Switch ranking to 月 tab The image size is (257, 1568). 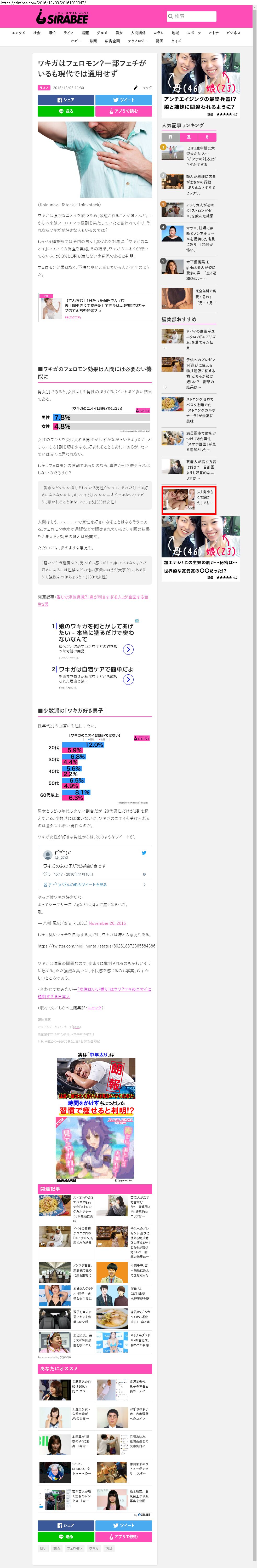(207, 137)
